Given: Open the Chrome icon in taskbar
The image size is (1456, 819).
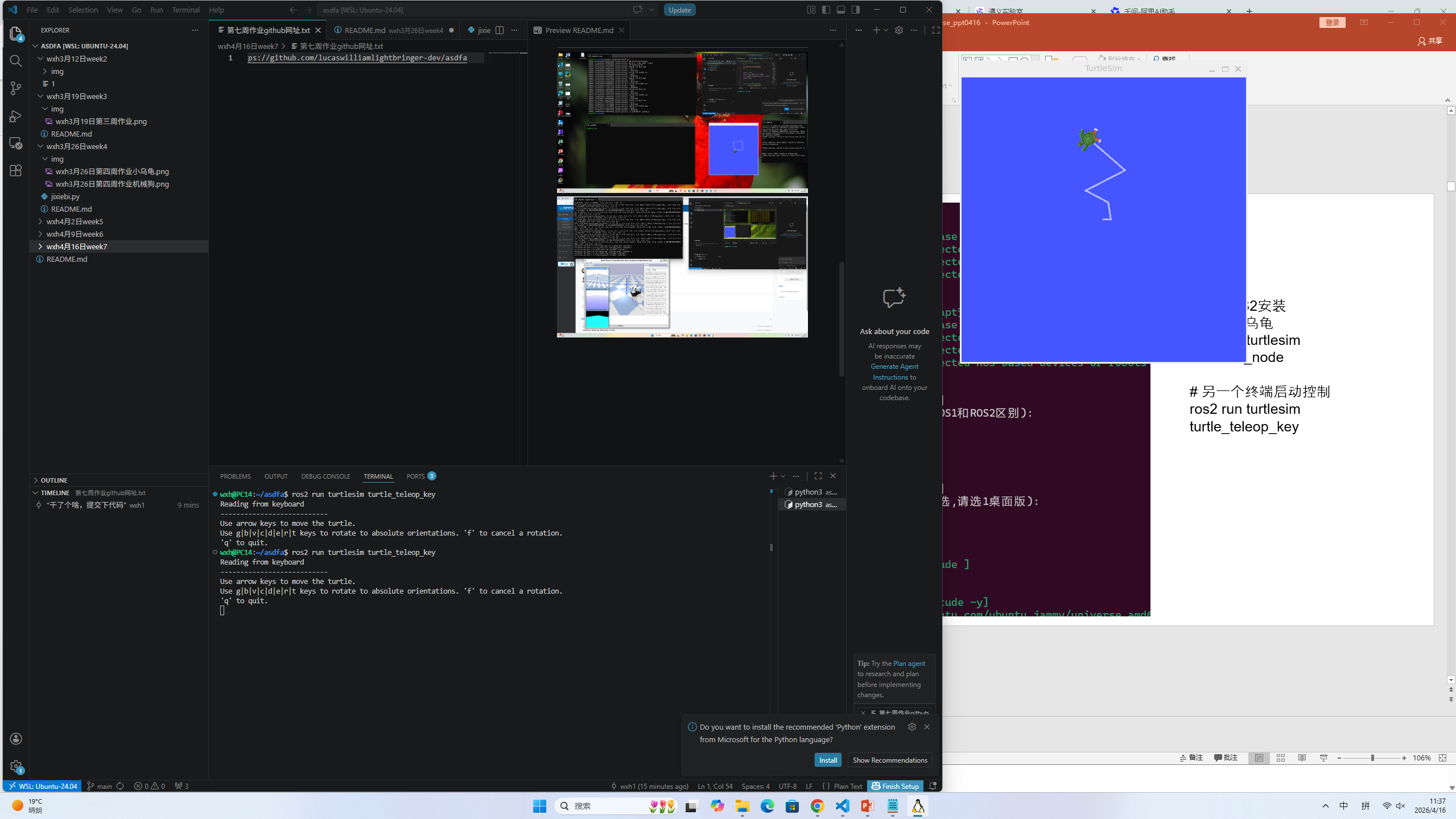Looking at the screenshot, I should pyautogui.click(x=817, y=806).
